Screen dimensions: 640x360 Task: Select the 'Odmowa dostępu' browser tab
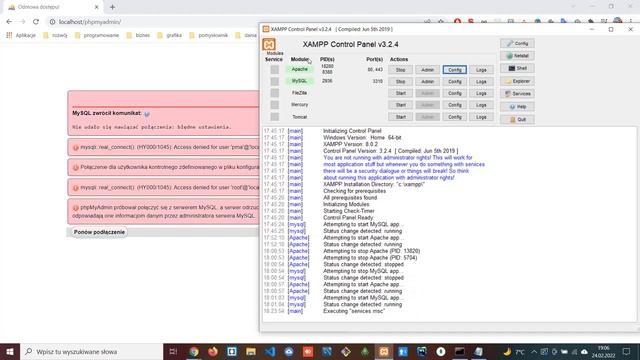pos(53,7)
